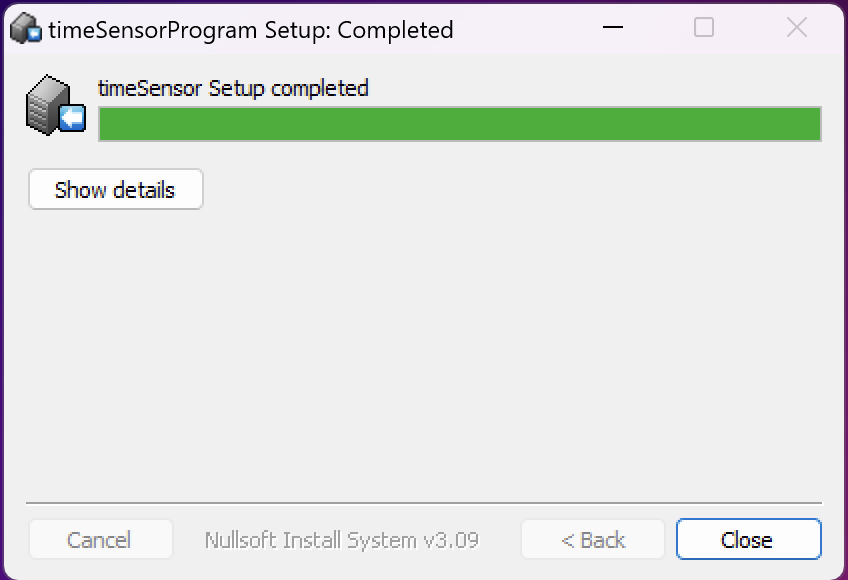The image size is (848, 580).
Task: Show details of the installation
Action: (116, 189)
